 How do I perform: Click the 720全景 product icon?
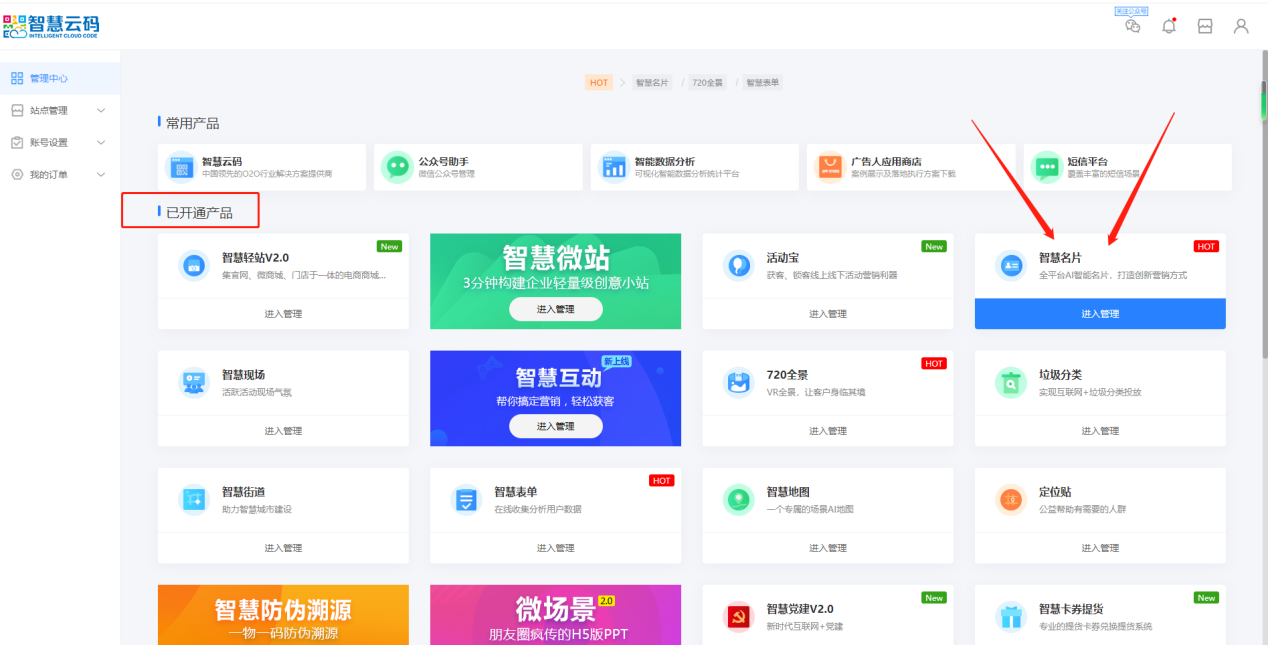pos(738,382)
